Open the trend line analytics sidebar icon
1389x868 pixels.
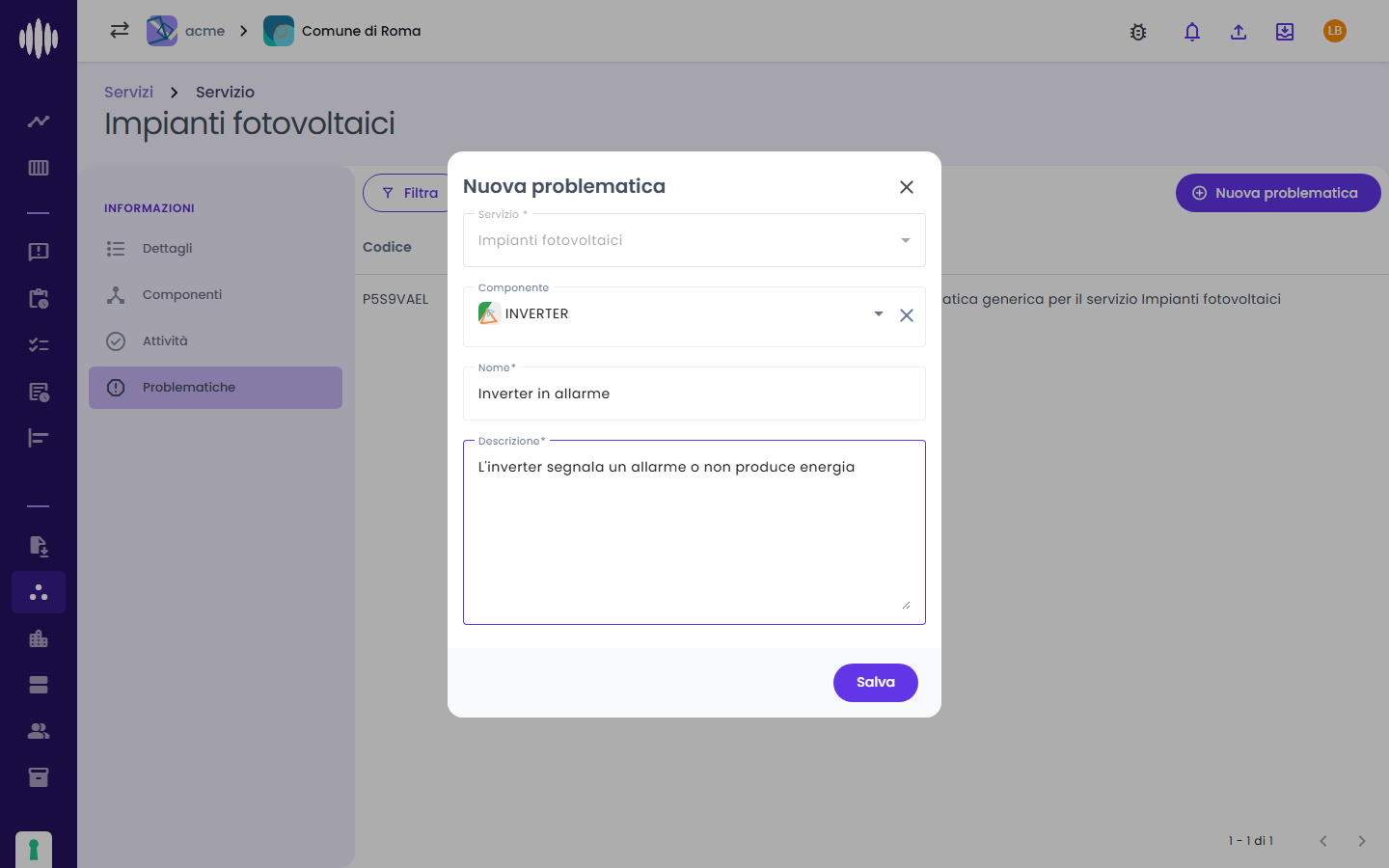(39, 122)
